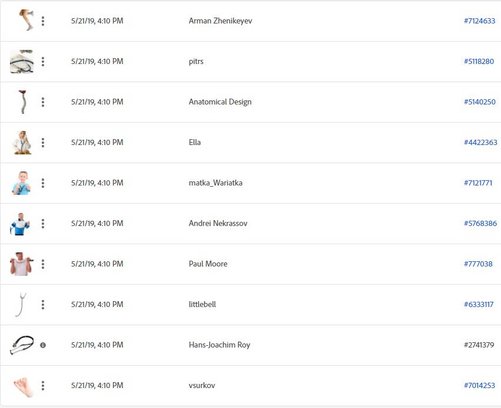Open the options menu for vsurkov row
Viewport: 501px width, 408px height.
43,386
